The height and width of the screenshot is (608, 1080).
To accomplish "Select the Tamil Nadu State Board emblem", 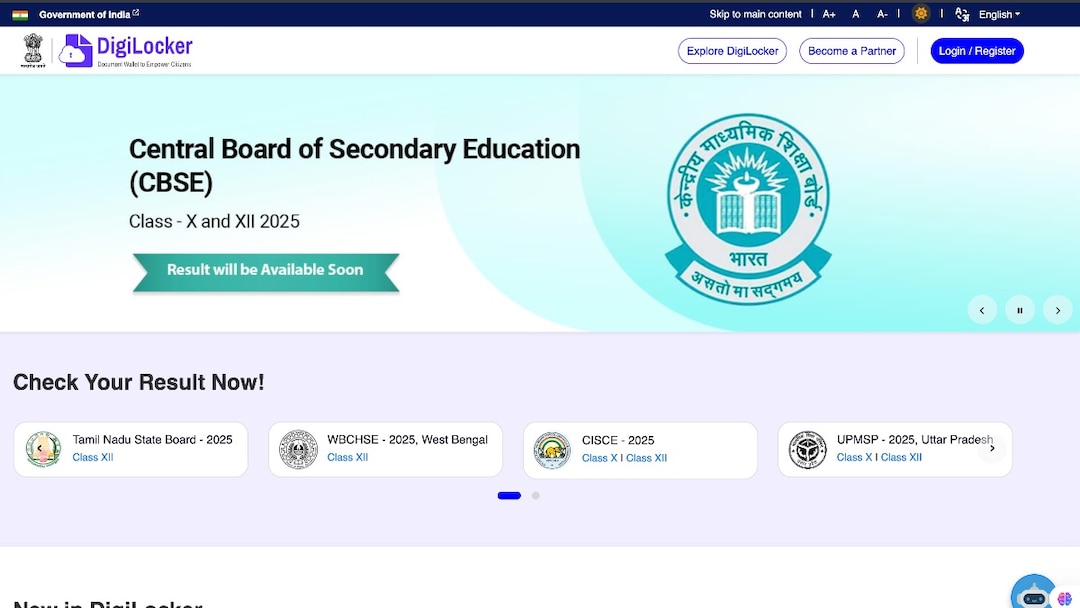I will coord(43,449).
